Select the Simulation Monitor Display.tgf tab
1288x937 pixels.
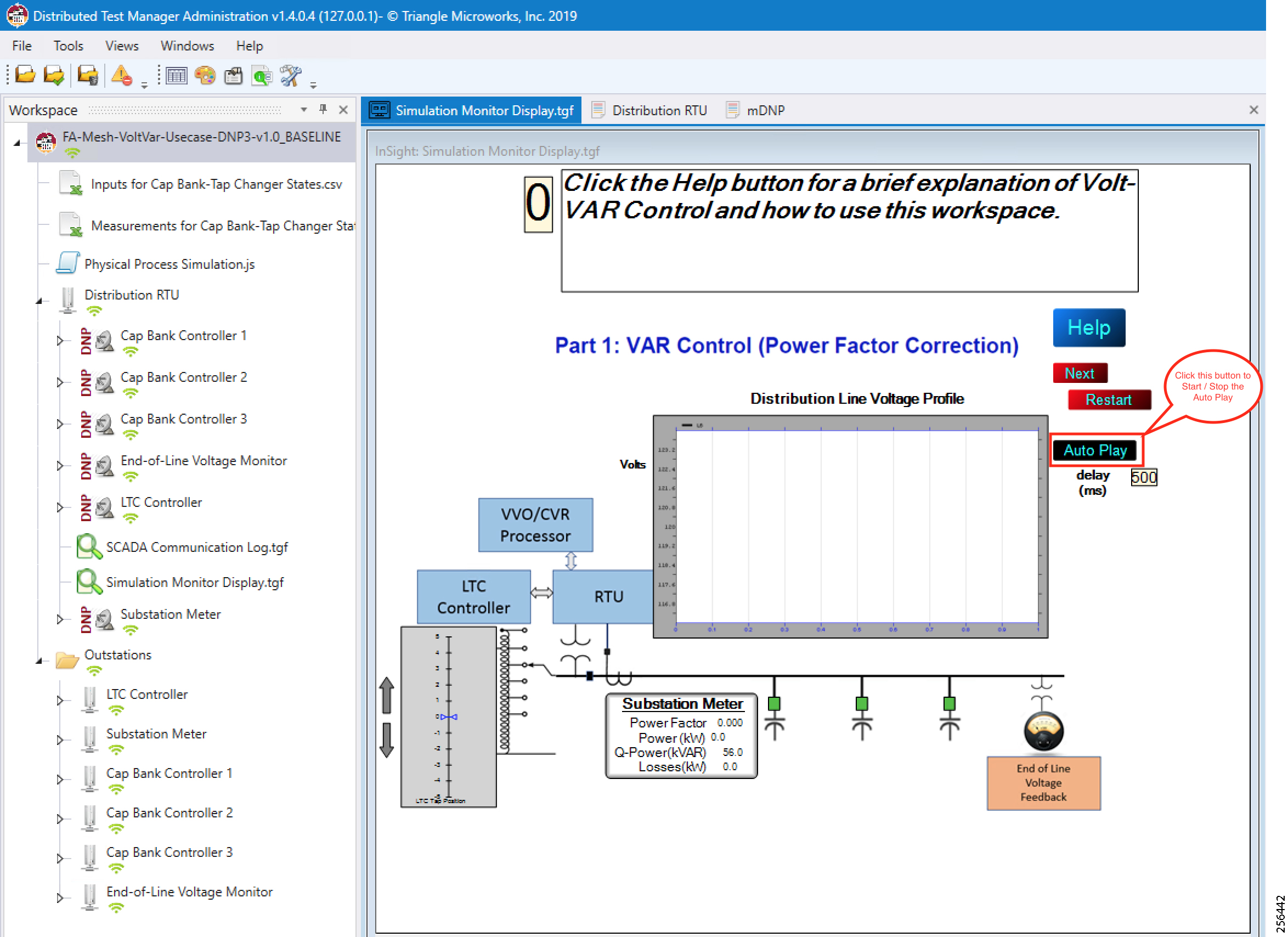[471, 110]
